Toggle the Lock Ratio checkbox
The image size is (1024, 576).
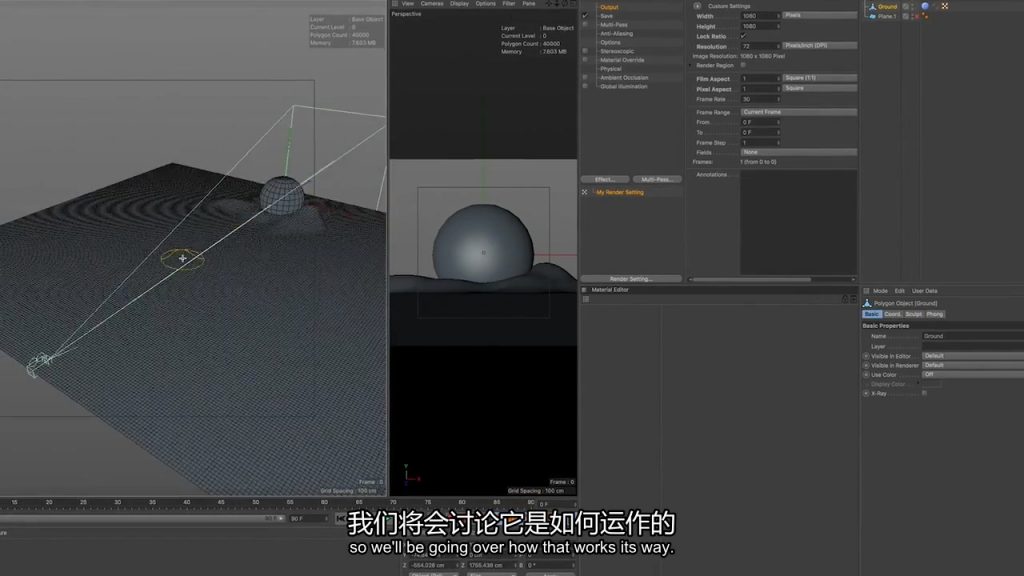[x=743, y=36]
